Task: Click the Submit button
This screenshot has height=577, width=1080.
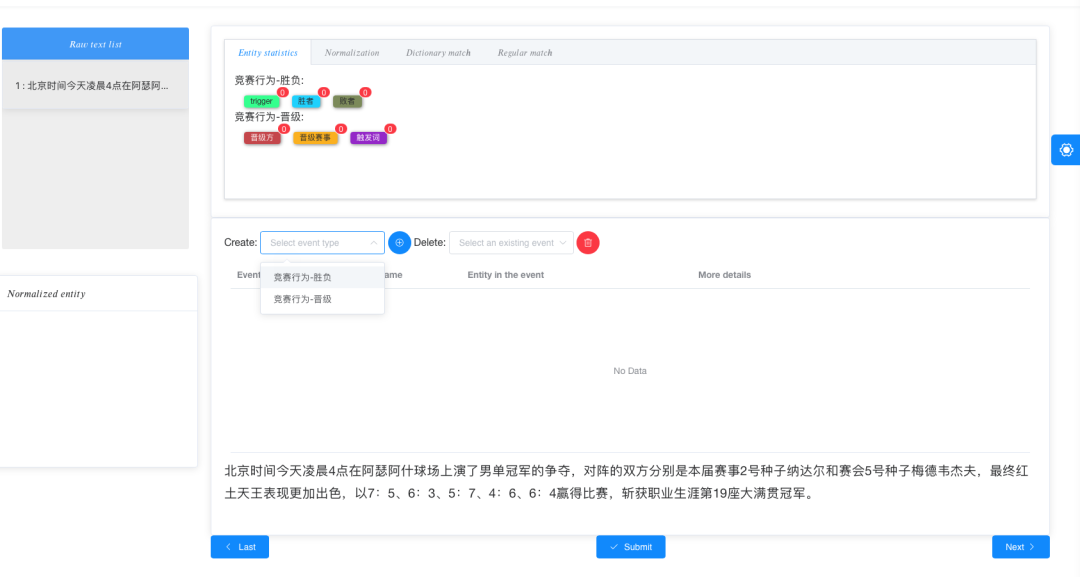Action: coord(630,546)
